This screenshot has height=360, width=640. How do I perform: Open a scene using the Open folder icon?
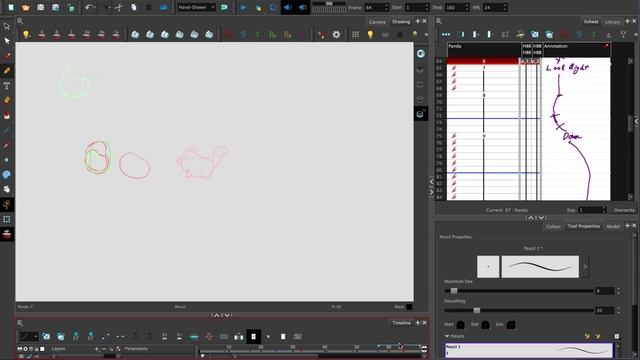[x=26, y=7]
